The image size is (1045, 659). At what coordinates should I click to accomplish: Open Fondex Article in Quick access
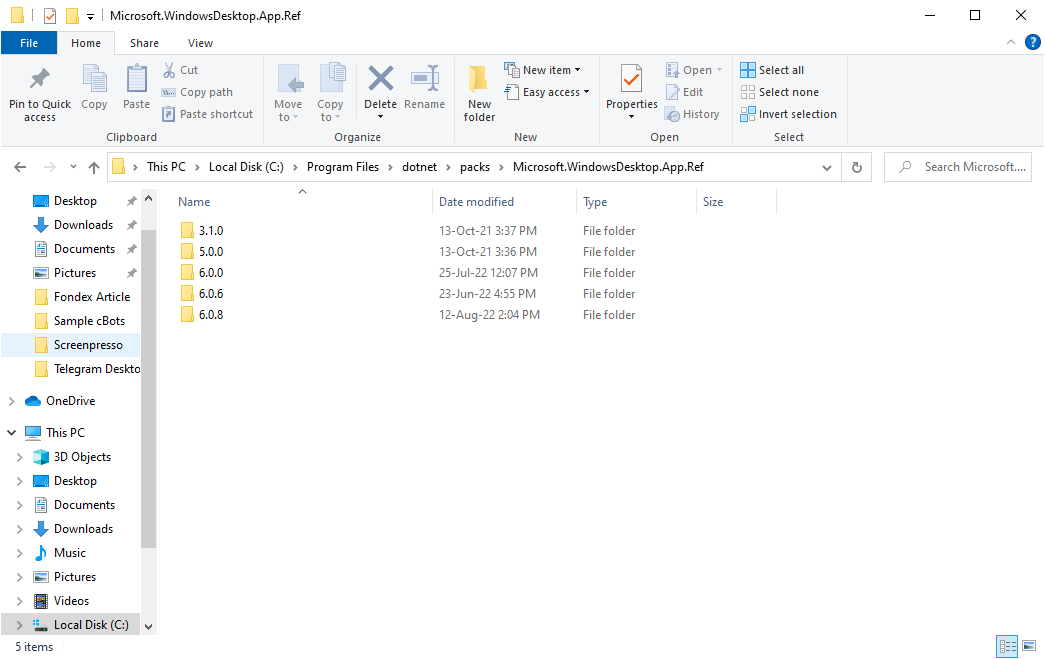(82, 297)
